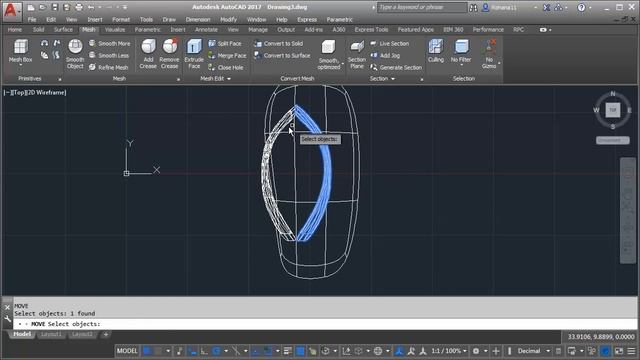
Task: Switch to Surface ribbon tab
Action: click(x=63, y=29)
